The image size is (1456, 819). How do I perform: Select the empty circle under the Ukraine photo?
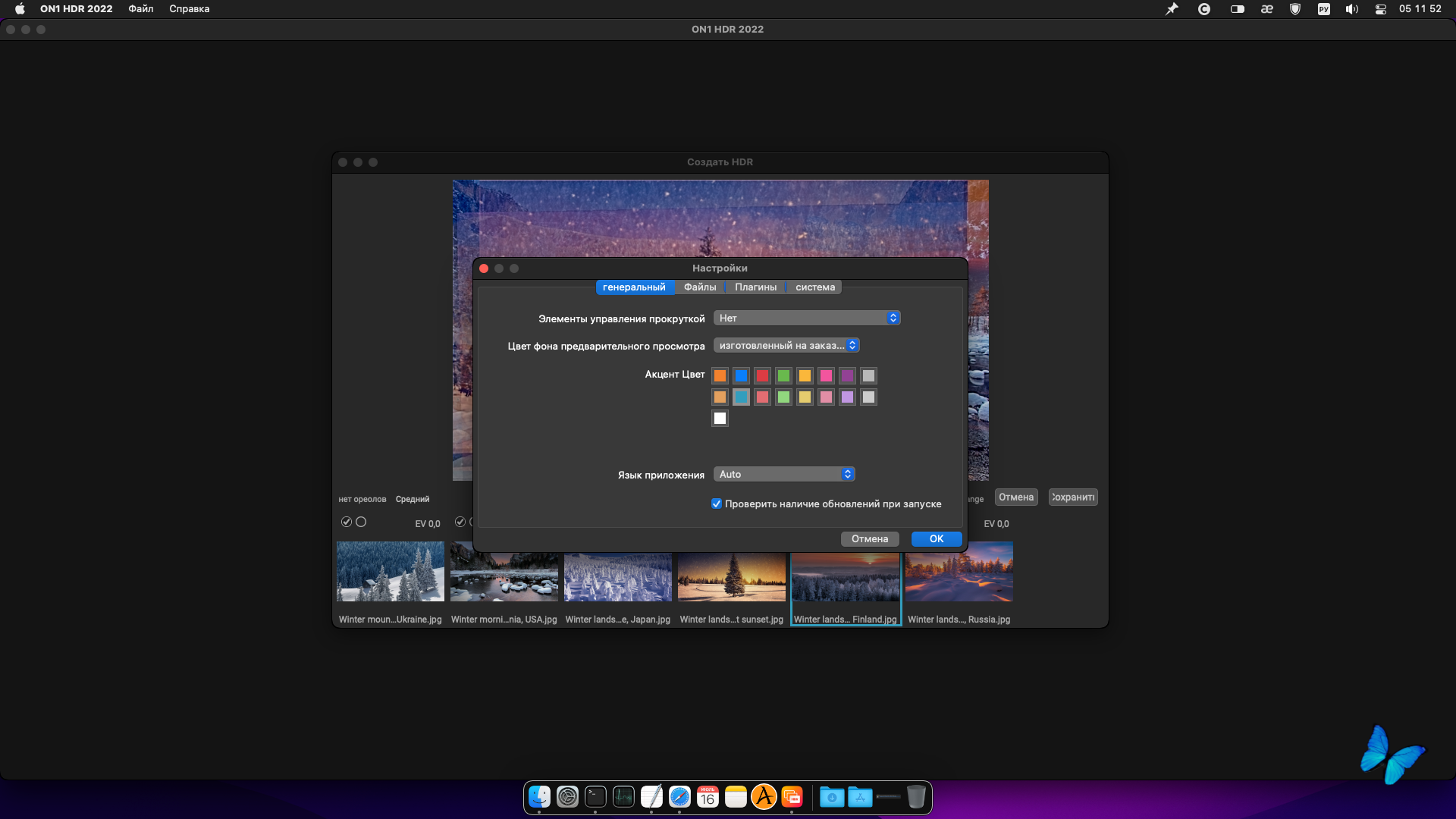point(361,522)
